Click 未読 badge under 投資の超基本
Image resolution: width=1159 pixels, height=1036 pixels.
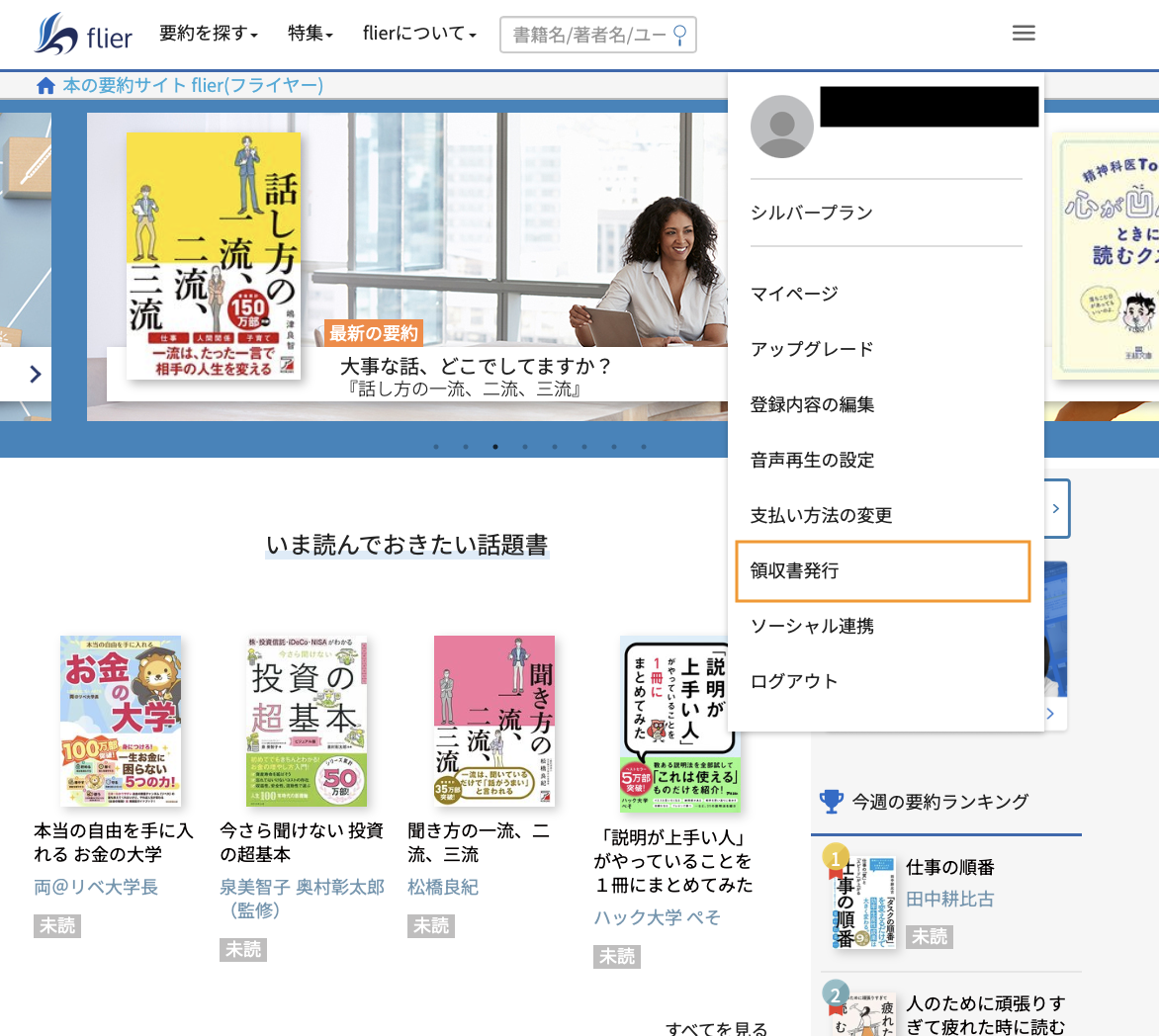243,950
